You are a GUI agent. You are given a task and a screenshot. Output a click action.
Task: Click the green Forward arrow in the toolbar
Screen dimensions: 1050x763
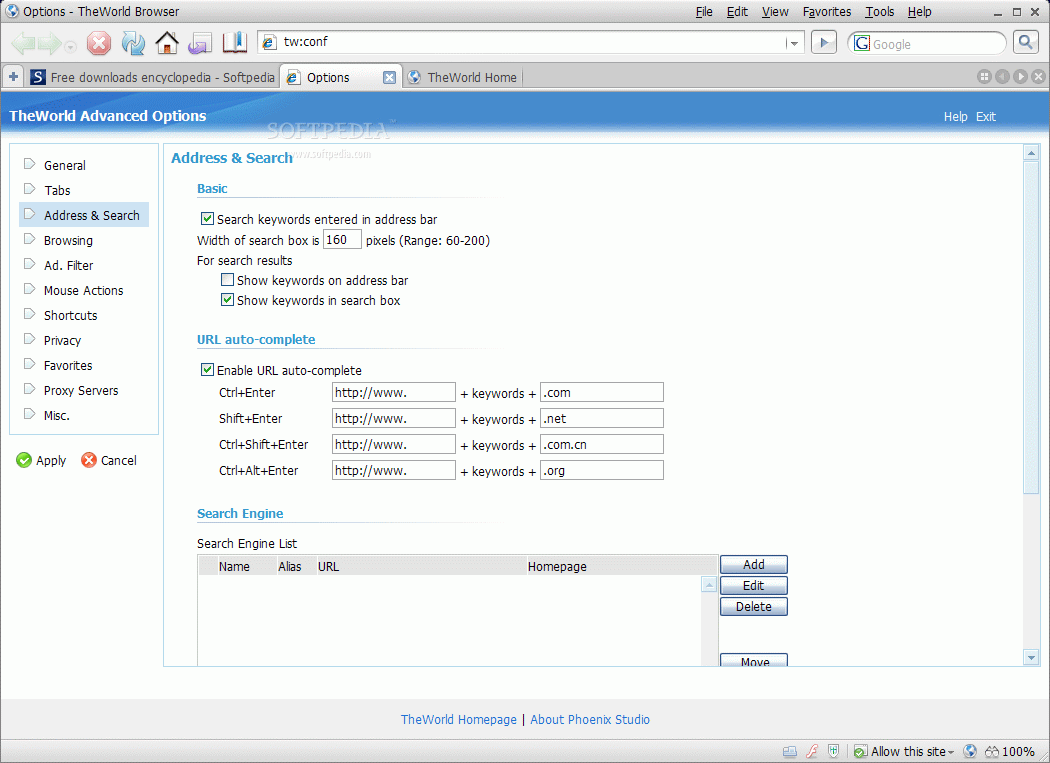pyautogui.click(x=49, y=44)
